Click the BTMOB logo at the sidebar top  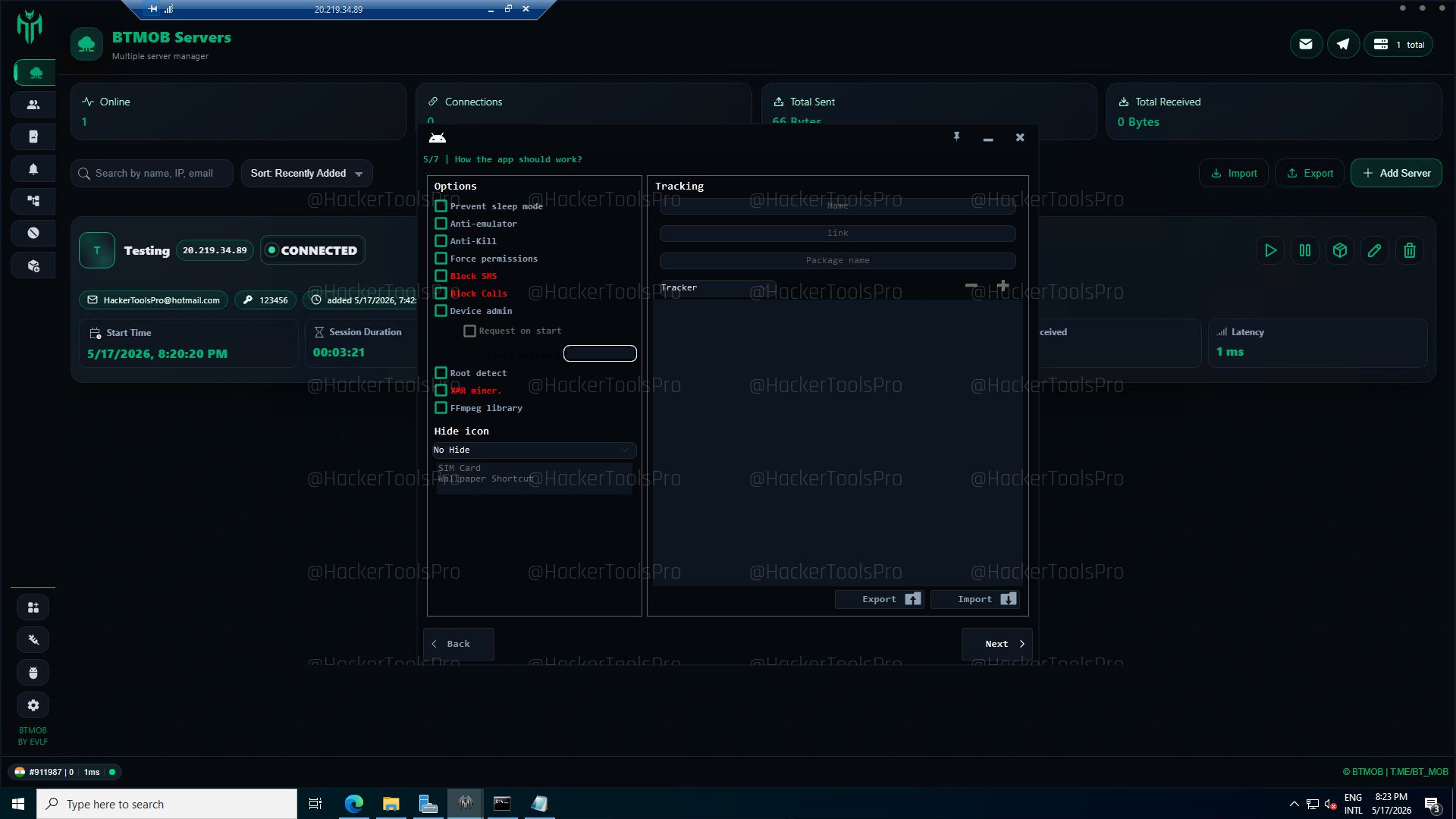click(x=30, y=27)
